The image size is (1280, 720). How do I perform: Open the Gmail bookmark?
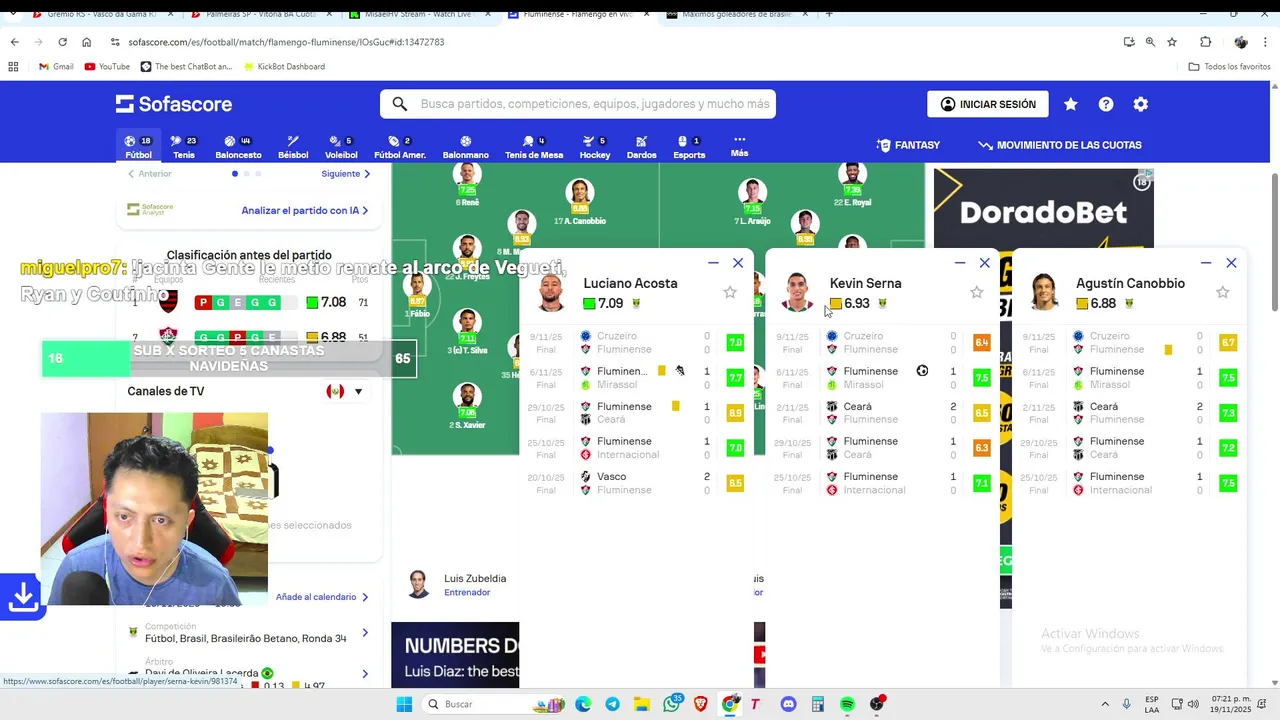(x=56, y=67)
